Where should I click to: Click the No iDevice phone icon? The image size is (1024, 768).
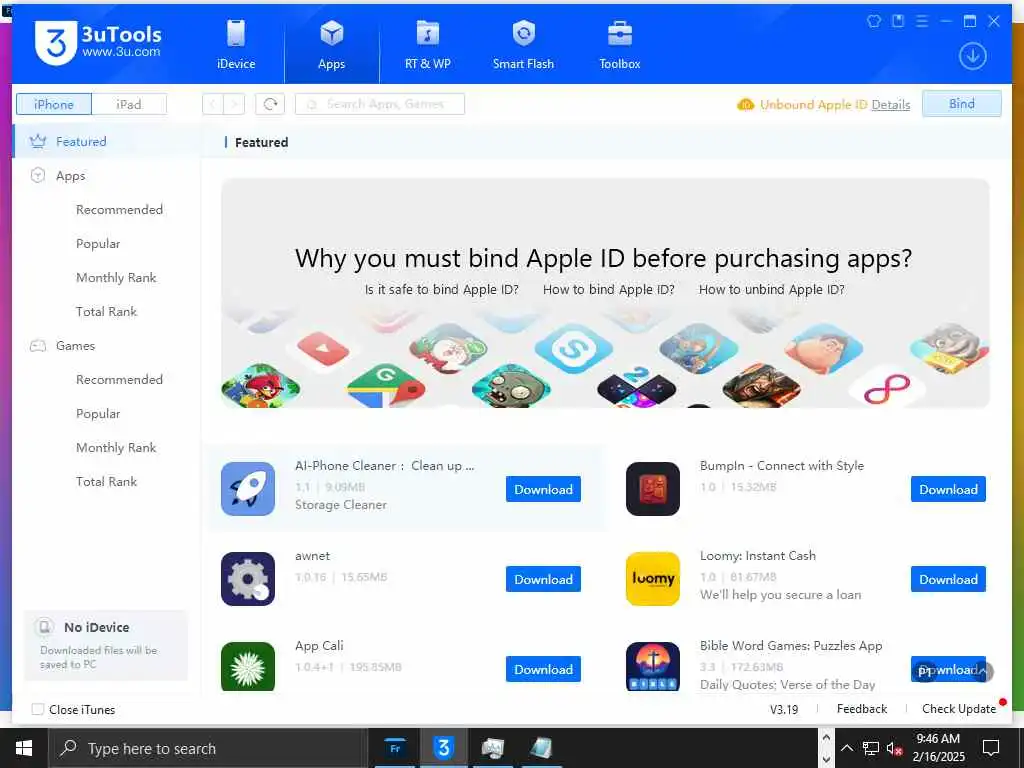44,627
